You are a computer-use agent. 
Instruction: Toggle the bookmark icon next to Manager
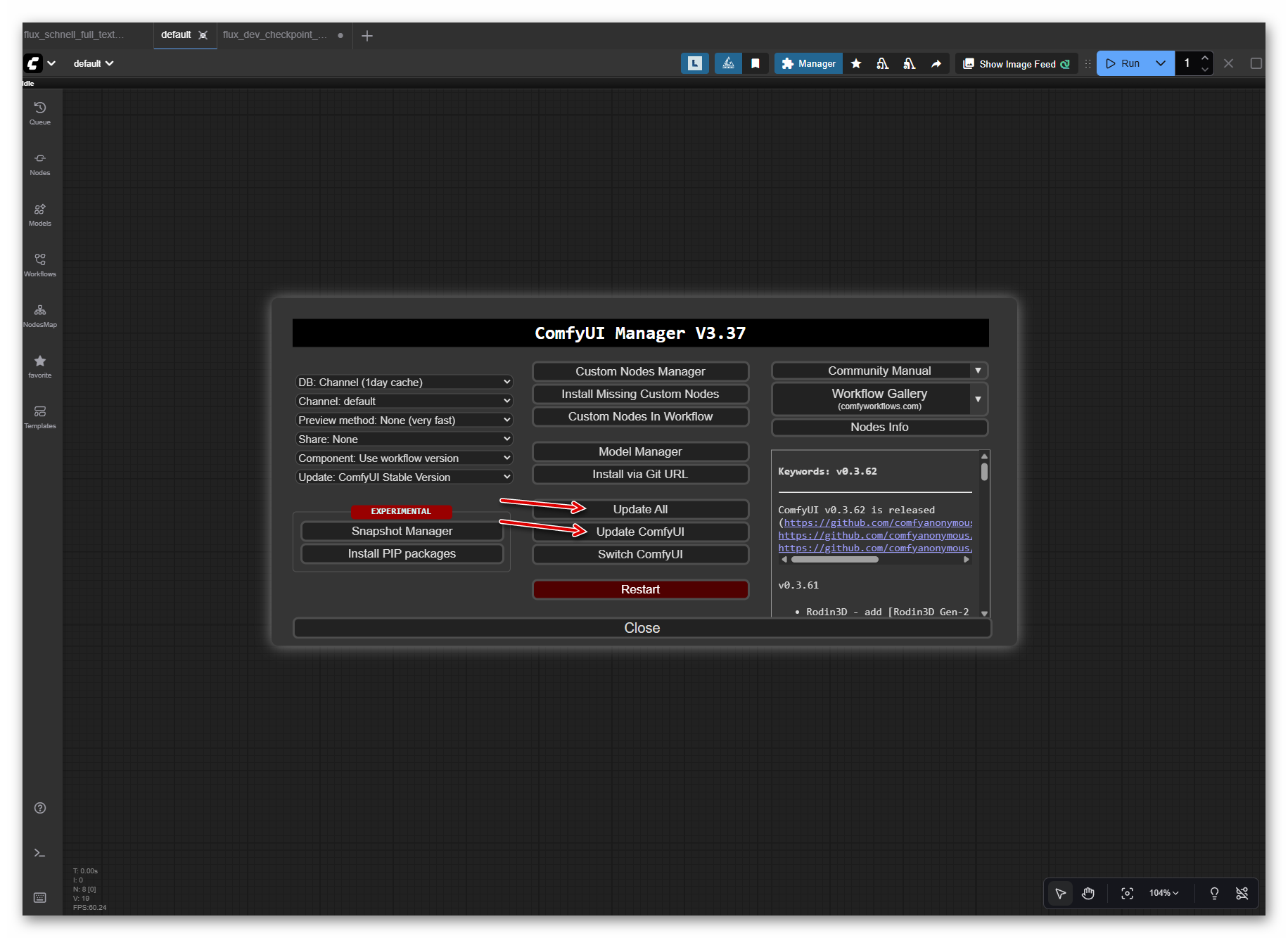click(755, 63)
